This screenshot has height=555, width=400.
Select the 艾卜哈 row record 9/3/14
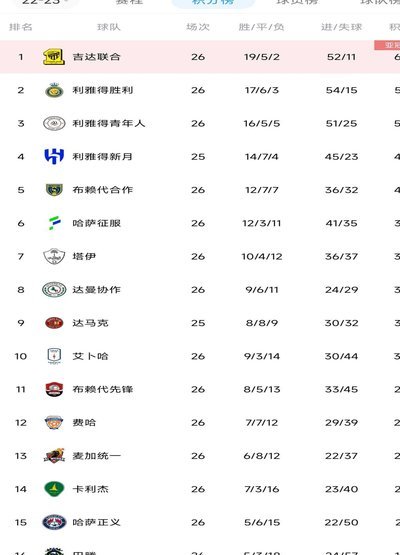tap(262, 356)
